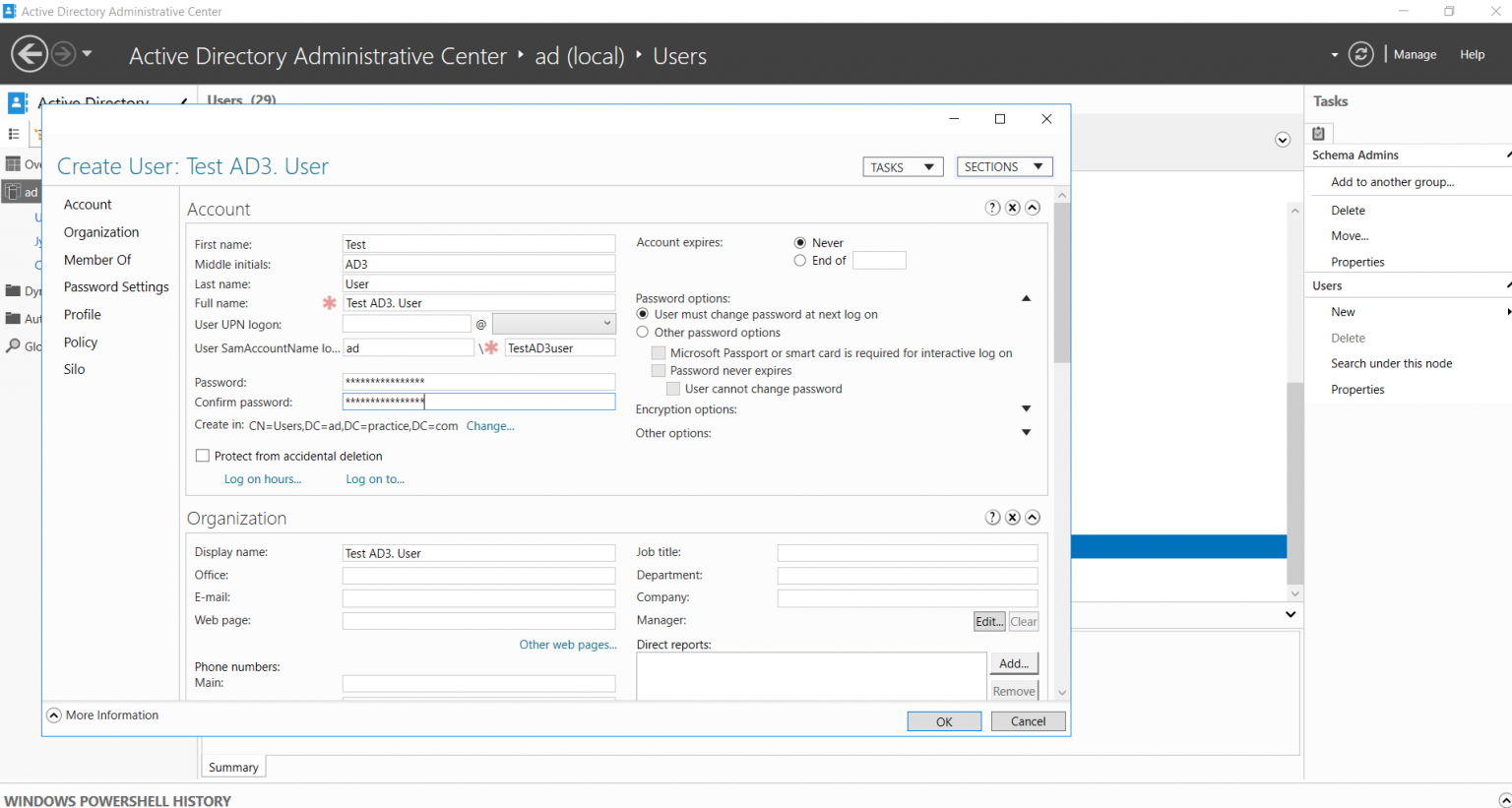Viewport: 1512px width, 808px height.
Task: Expand the PowerShell History pane chevron
Action: tap(1504, 800)
